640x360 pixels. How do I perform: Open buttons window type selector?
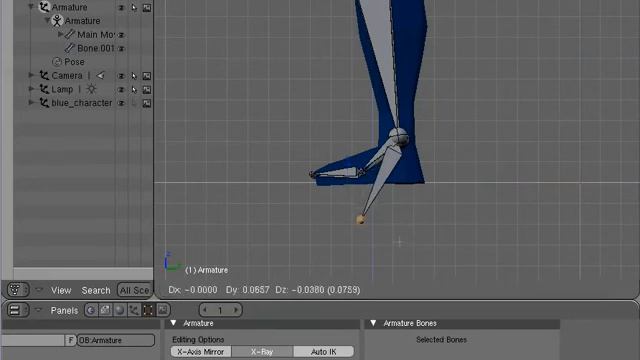[18, 310]
